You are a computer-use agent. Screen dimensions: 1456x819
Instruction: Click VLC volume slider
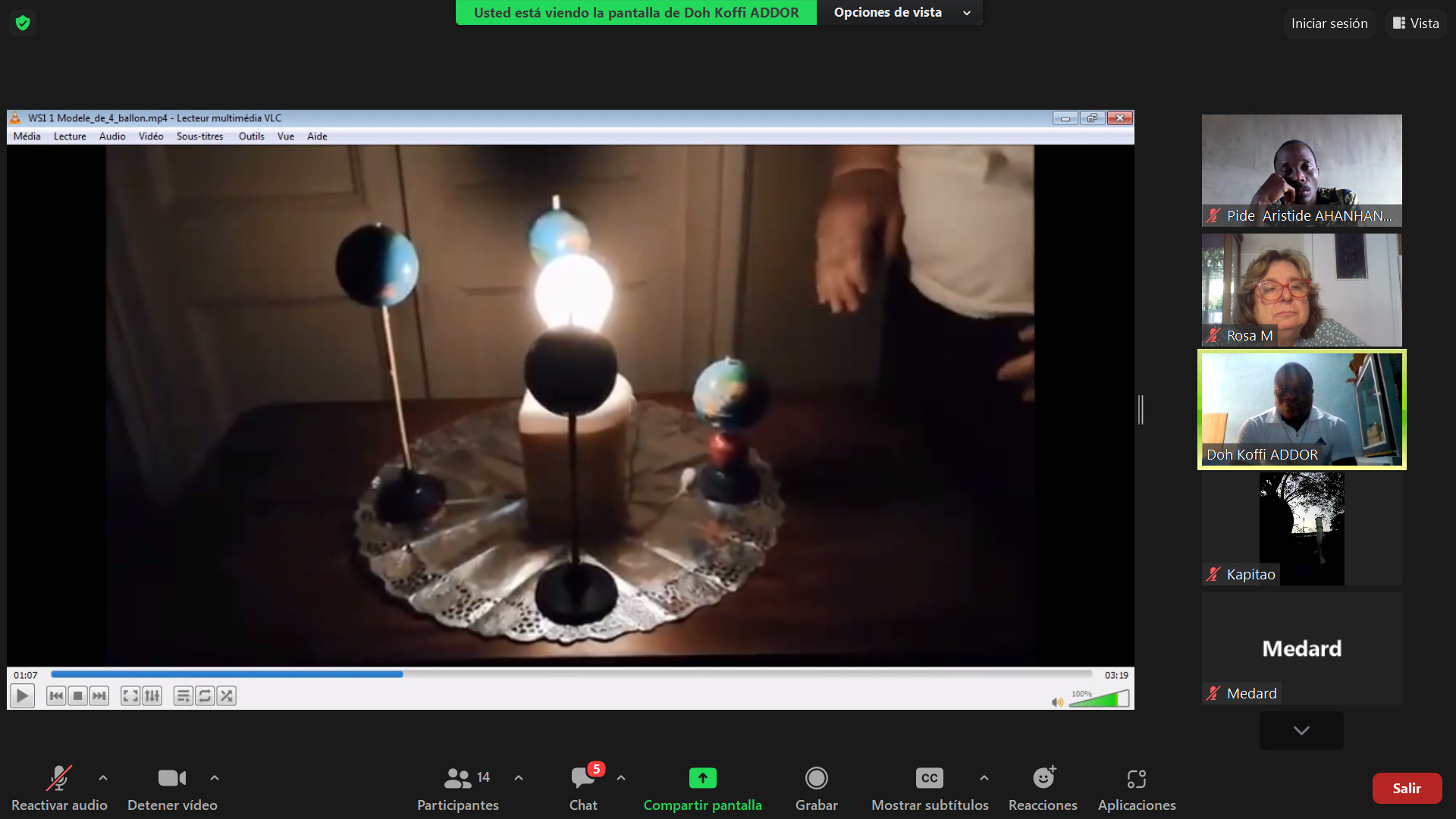[x=1099, y=698]
